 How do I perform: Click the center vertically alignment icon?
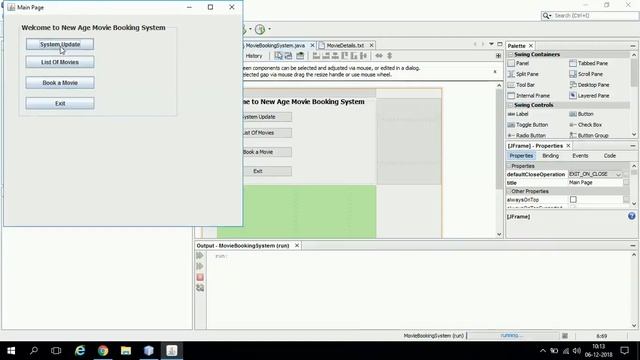tap(363, 56)
